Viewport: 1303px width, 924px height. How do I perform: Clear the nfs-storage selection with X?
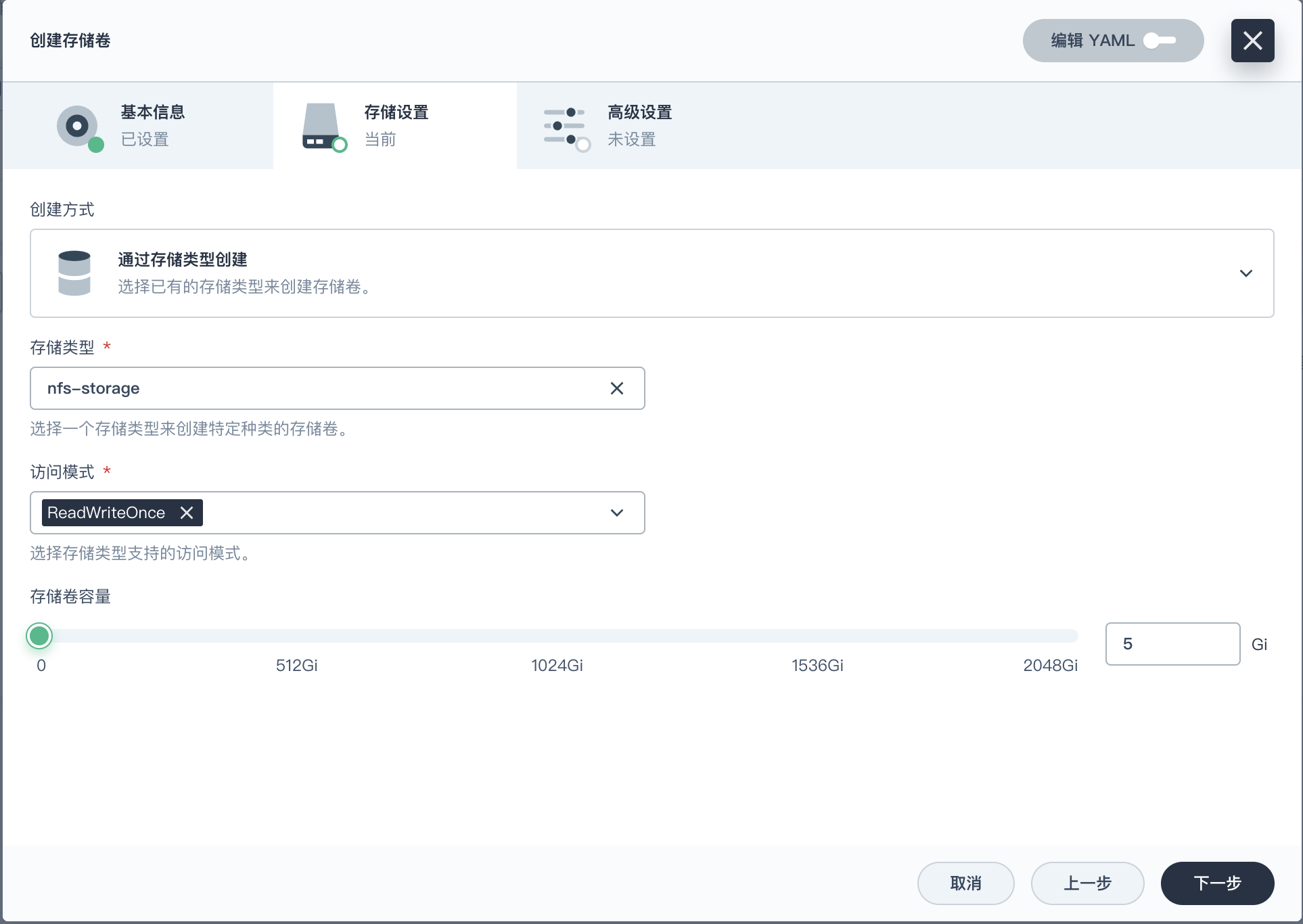[616, 388]
